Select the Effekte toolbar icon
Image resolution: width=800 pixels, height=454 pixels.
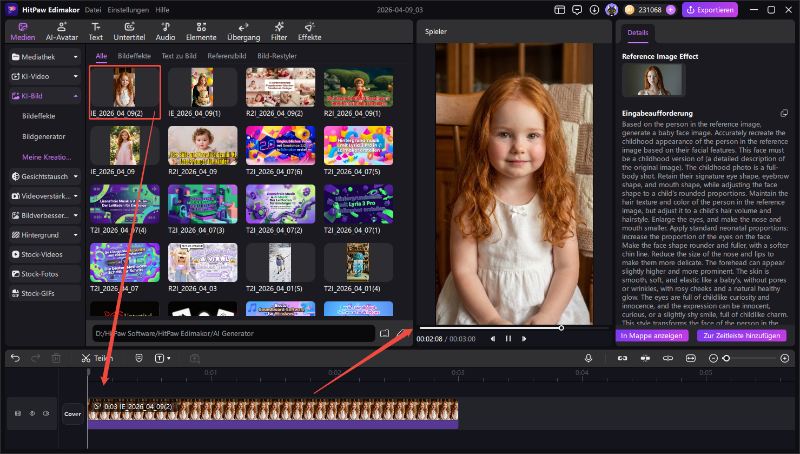click(309, 29)
